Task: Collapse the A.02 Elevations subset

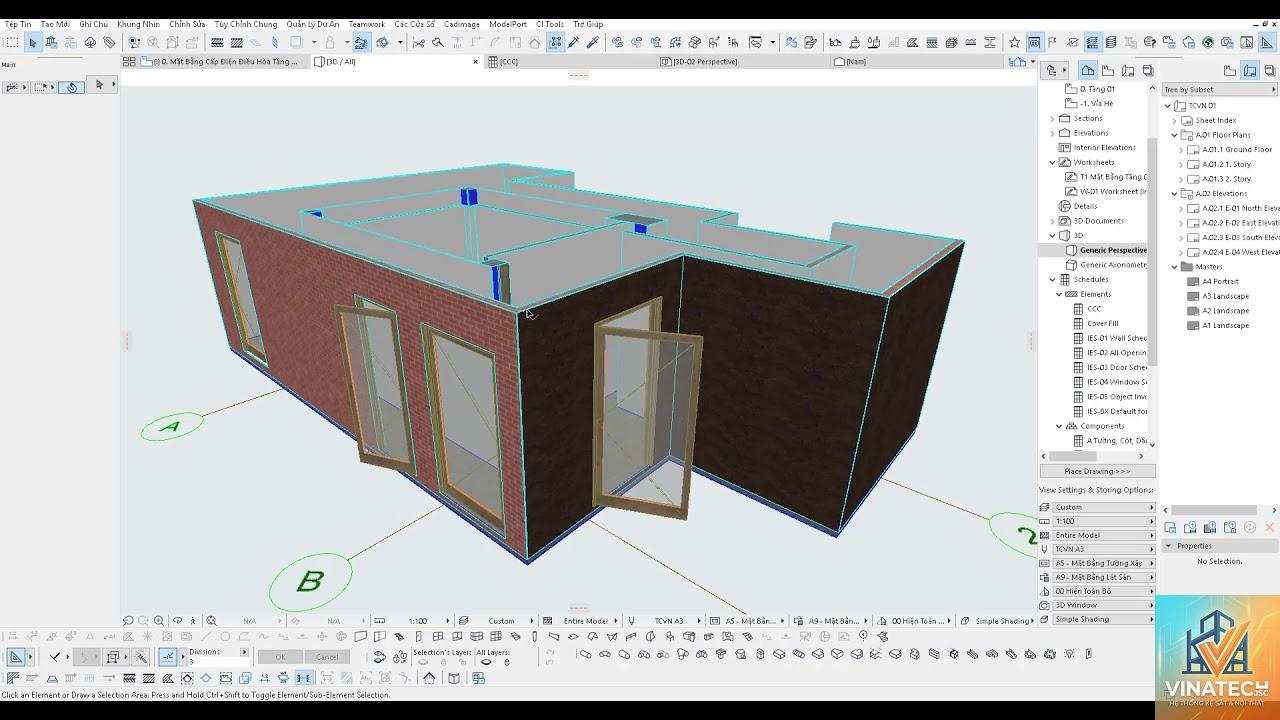Action: [x=1175, y=194]
